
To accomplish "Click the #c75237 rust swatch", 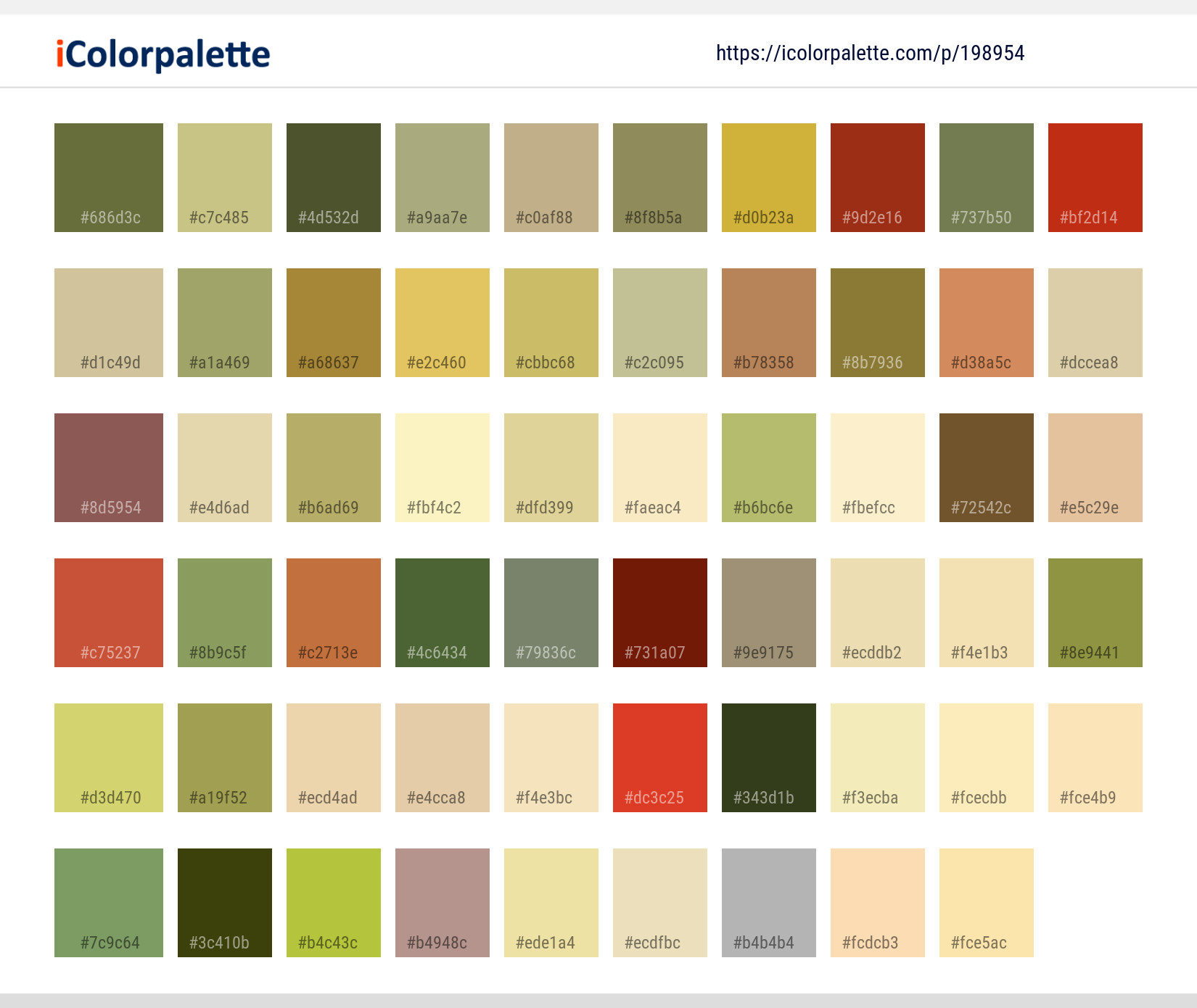I will [x=108, y=612].
